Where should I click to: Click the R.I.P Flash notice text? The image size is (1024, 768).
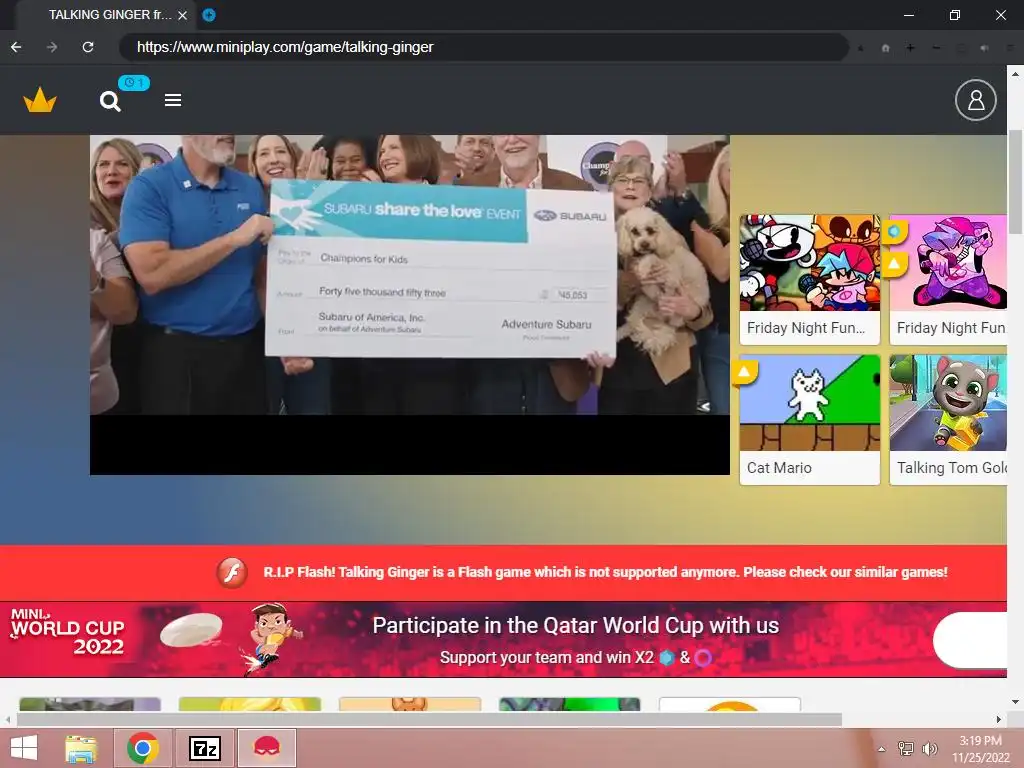(605, 572)
